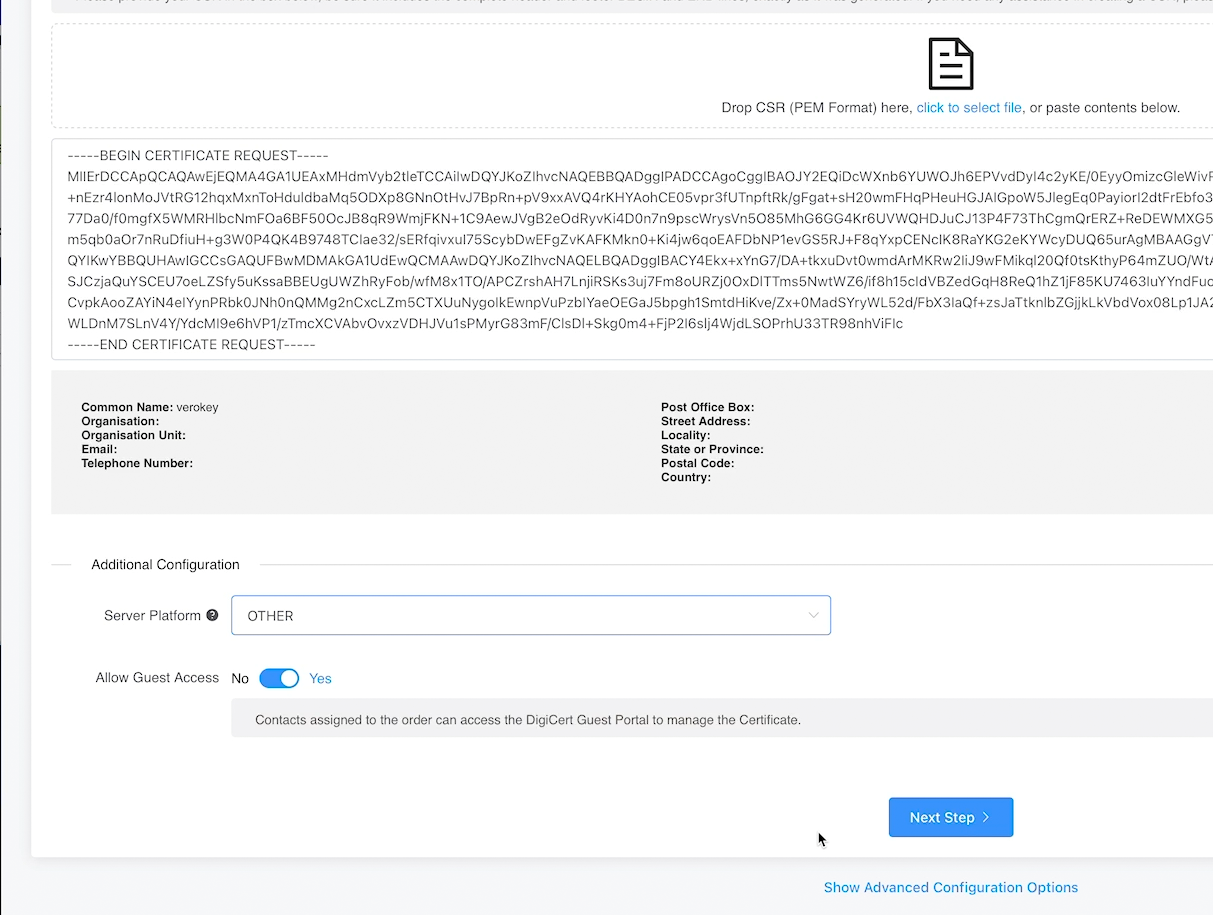
Task: Click the Additional Configuration section heading
Action: click(165, 564)
